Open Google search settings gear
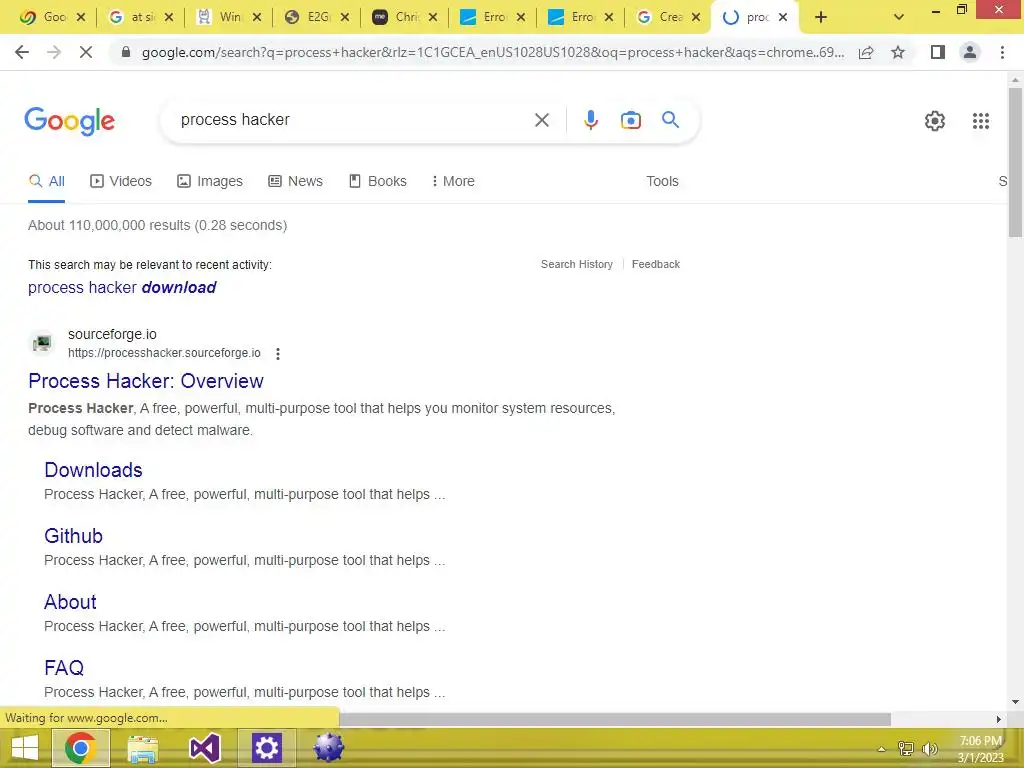1024x768 pixels. 935,121
